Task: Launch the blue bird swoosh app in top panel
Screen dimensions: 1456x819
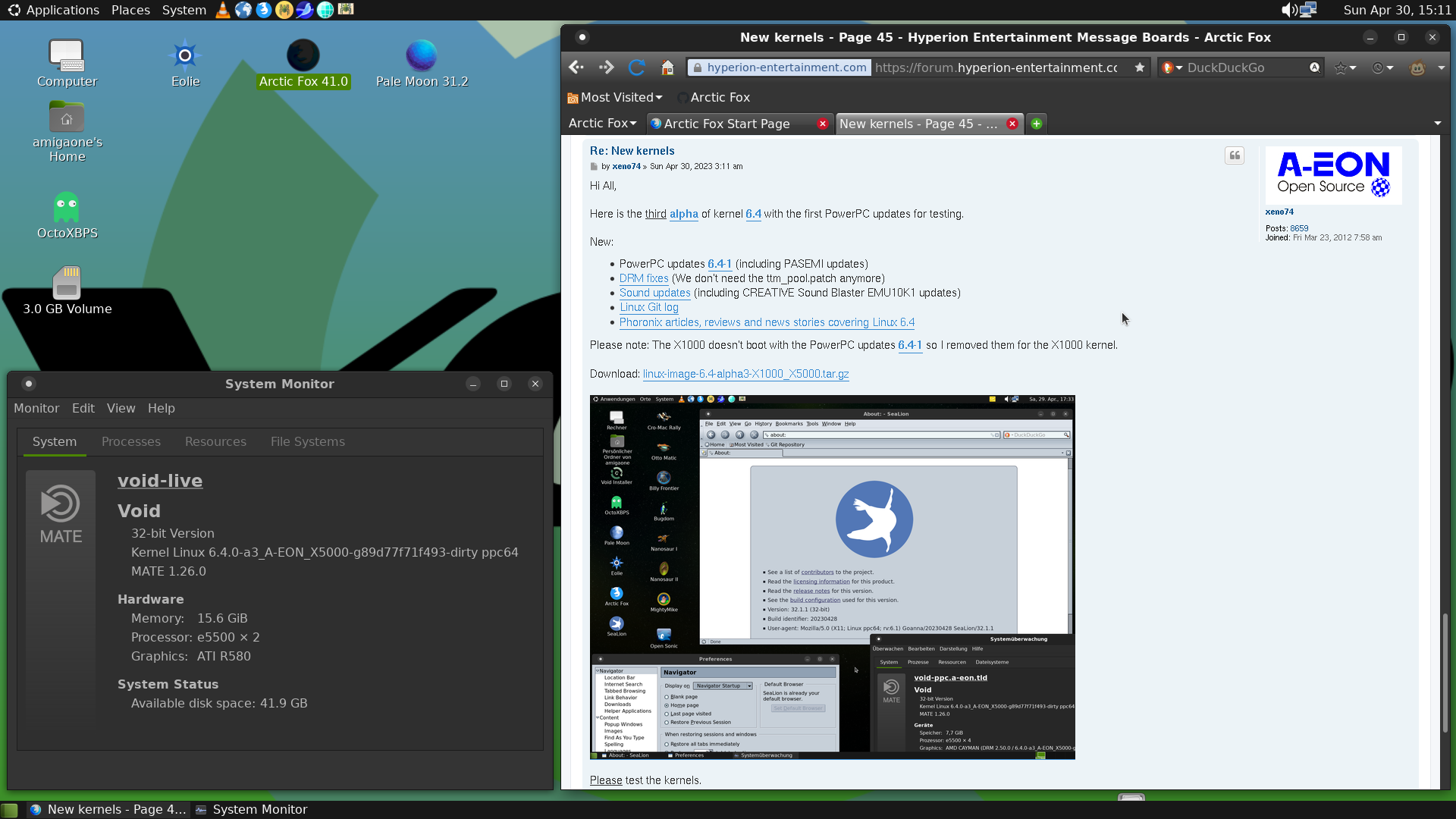Action: pos(305,10)
